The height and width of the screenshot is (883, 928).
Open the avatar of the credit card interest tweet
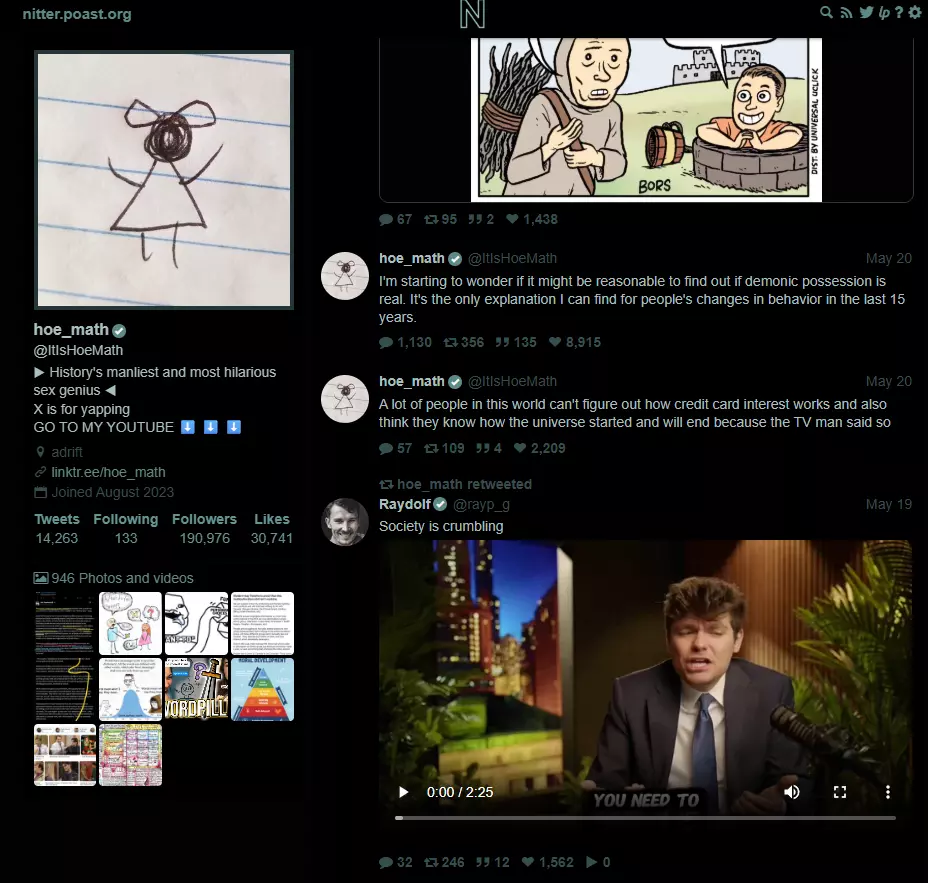tap(344, 399)
